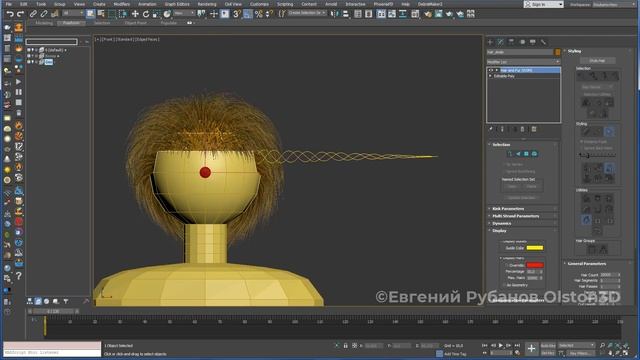Click the Style Hair button
This screenshot has width=640, height=360.
[x=597, y=60]
